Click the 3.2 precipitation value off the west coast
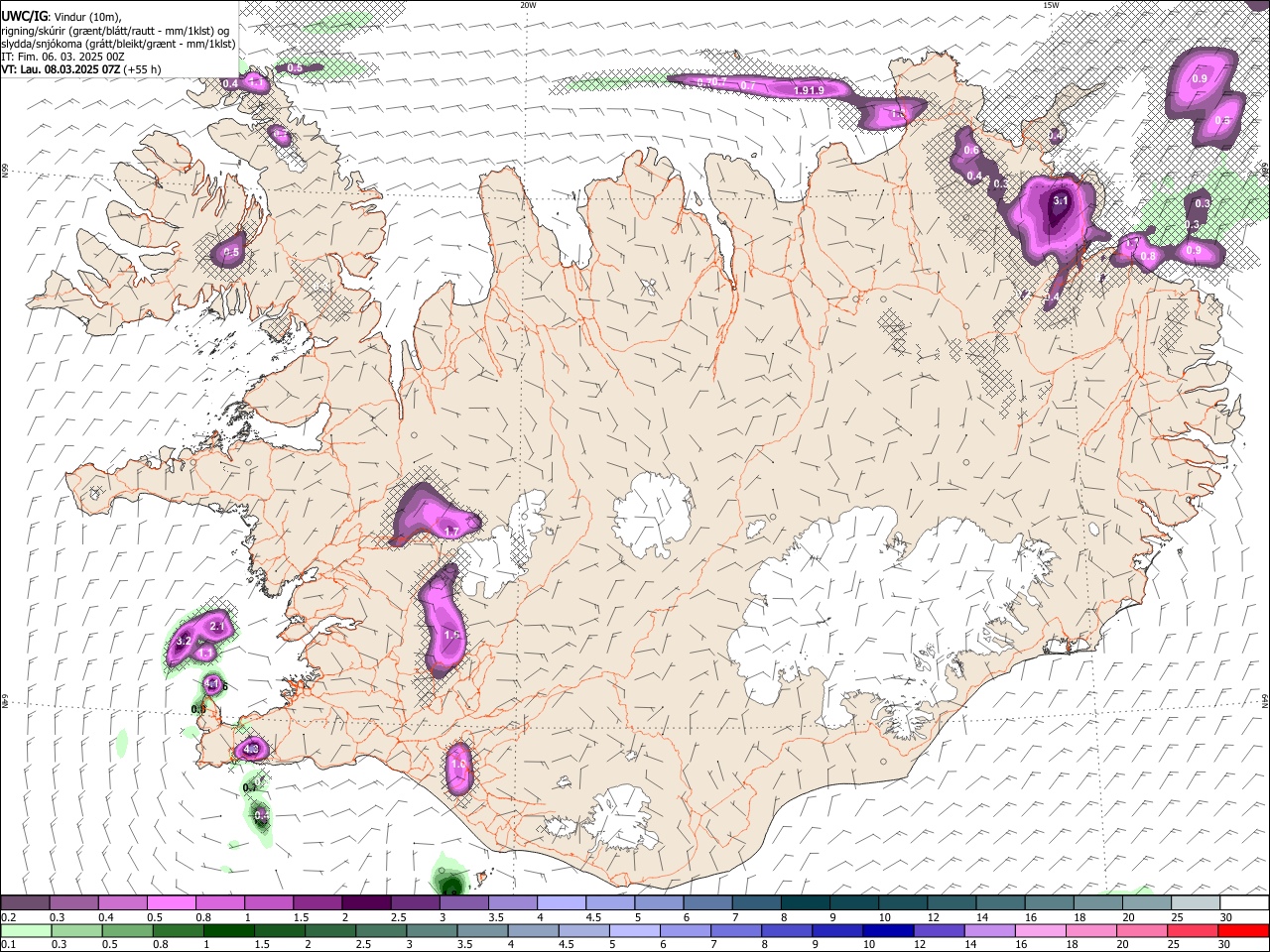Screen dimensions: 1270x952 click(183, 642)
